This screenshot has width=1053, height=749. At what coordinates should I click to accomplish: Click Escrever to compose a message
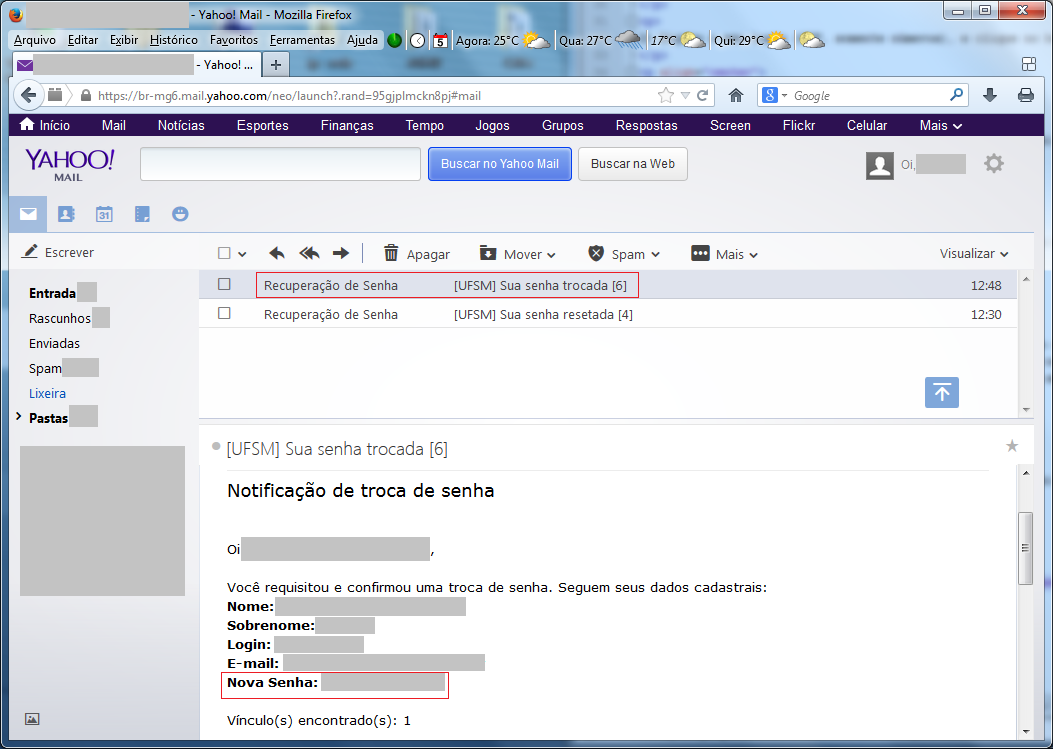click(x=58, y=252)
